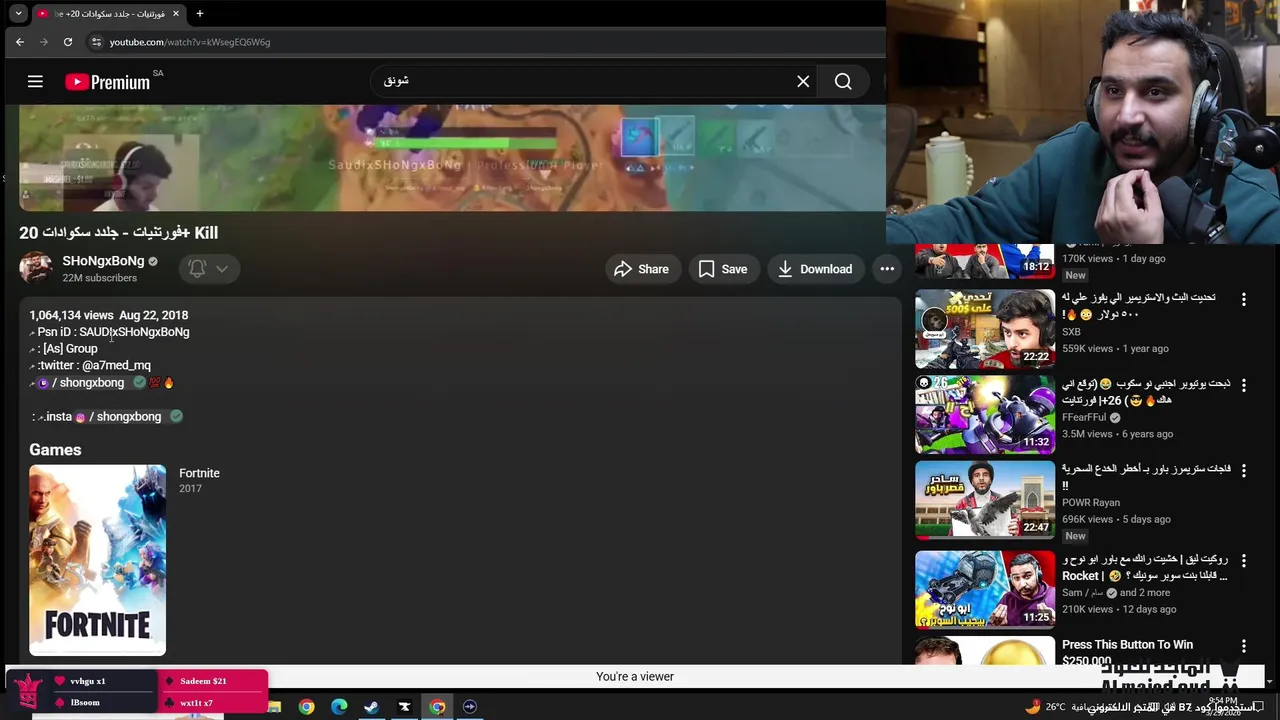Screen dimensions: 1280x720
Task: Select the YouTube video browser tab
Action: [x=108, y=14]
